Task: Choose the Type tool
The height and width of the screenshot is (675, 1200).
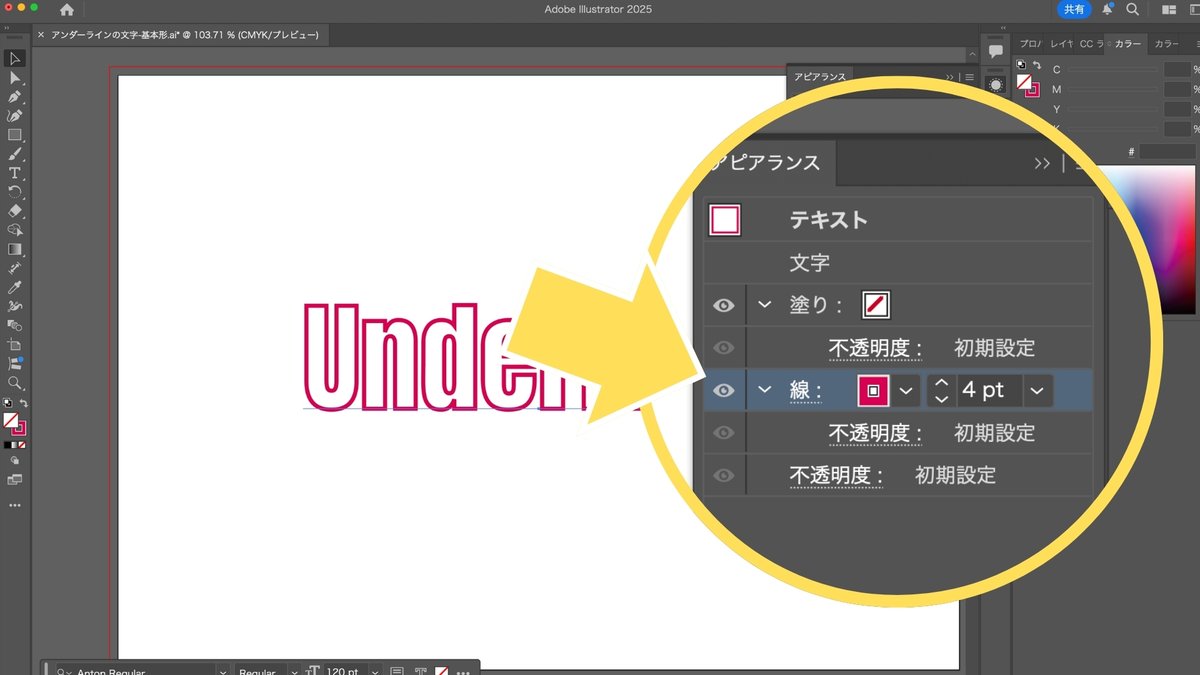Action: tap(15, 173)
